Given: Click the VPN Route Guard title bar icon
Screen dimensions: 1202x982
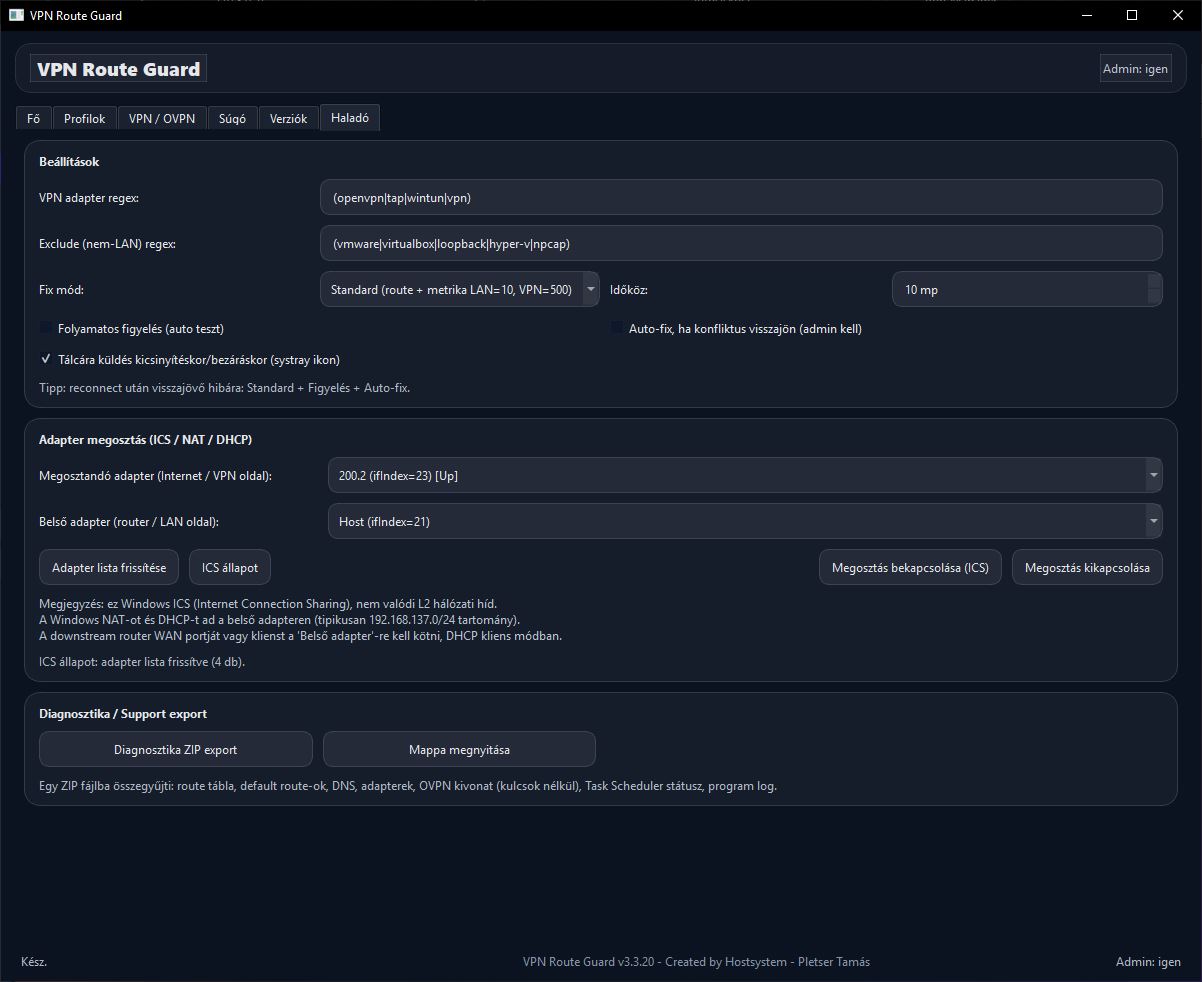Looking at the screenshot, I should [16, 15].
